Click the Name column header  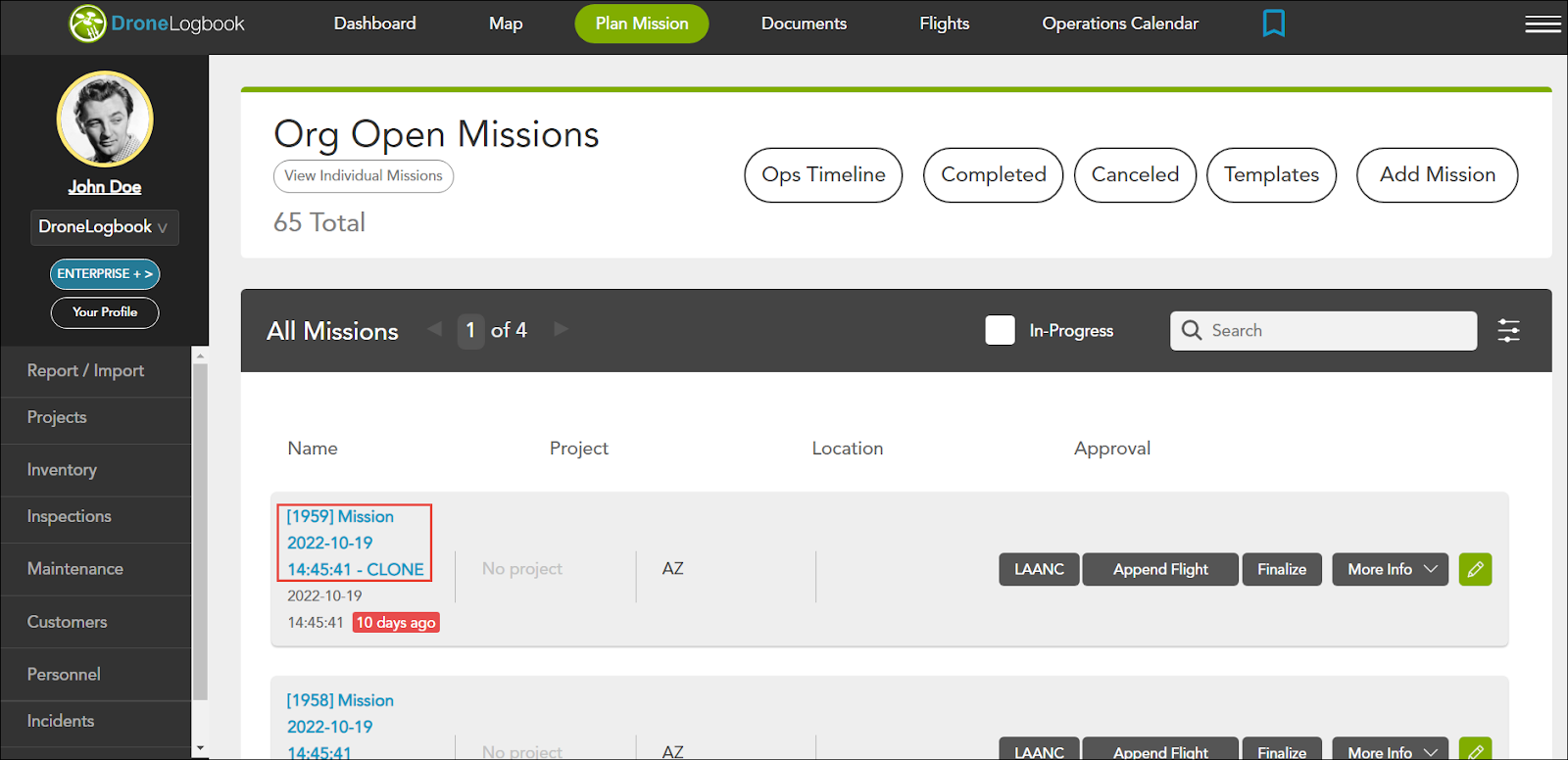tap(313, 449)
